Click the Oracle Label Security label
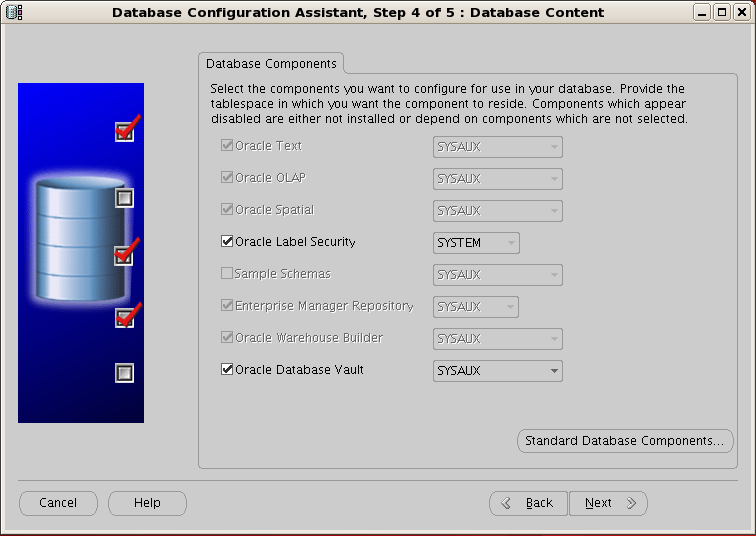Screen dimensions: 756x536 point(295,241)
